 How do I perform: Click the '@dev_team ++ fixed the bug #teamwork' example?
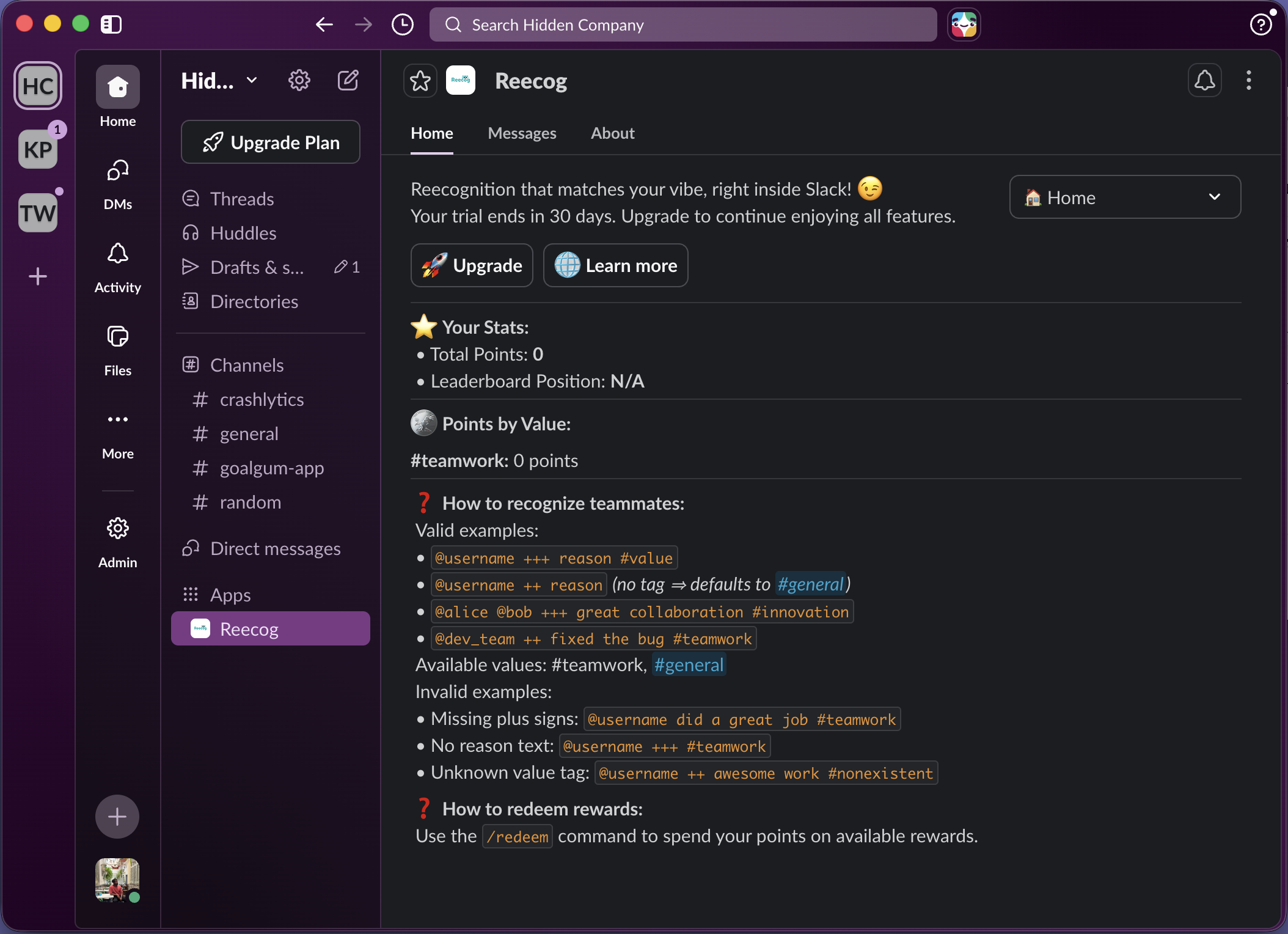[593, 639]
